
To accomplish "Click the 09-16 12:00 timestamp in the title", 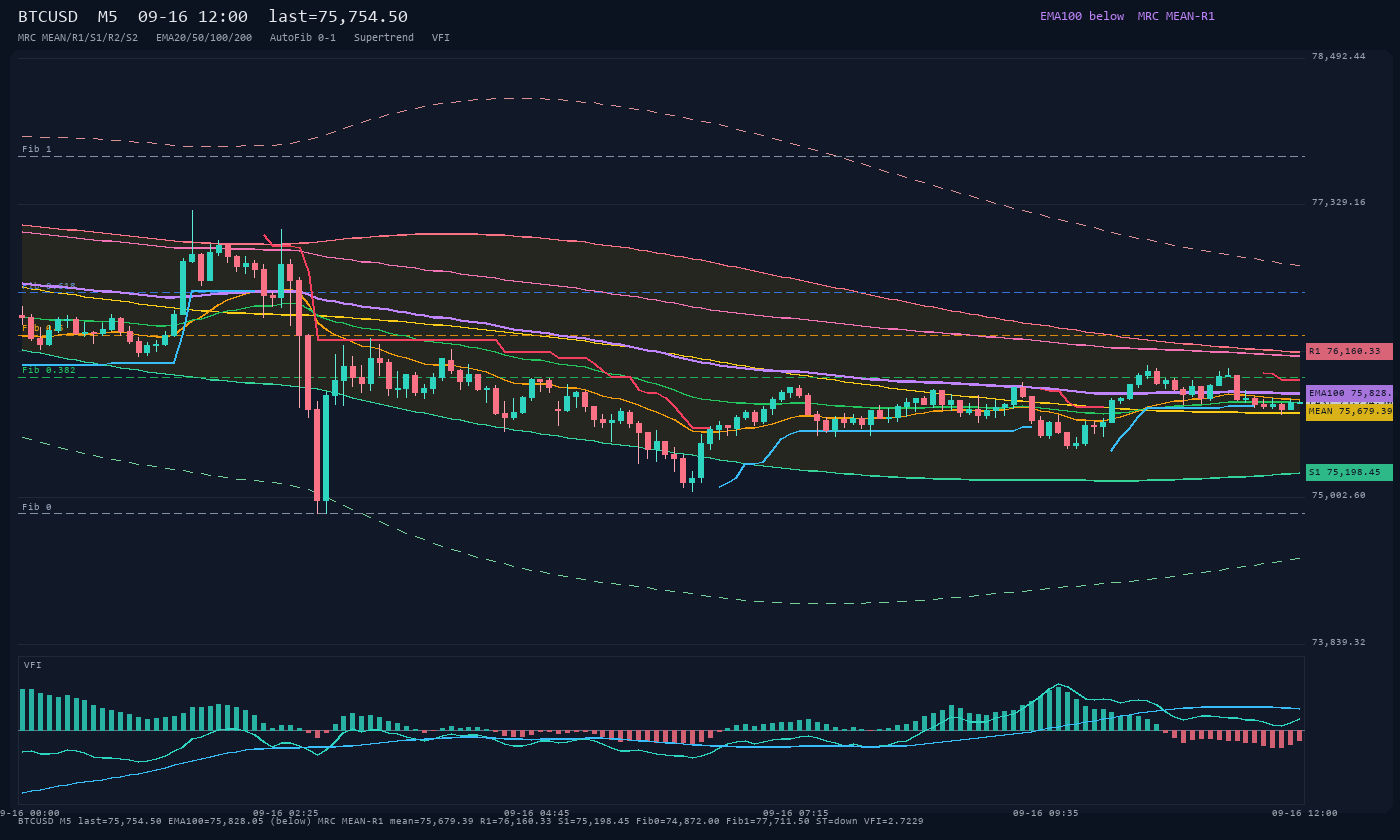I will [x=193, y=16].
